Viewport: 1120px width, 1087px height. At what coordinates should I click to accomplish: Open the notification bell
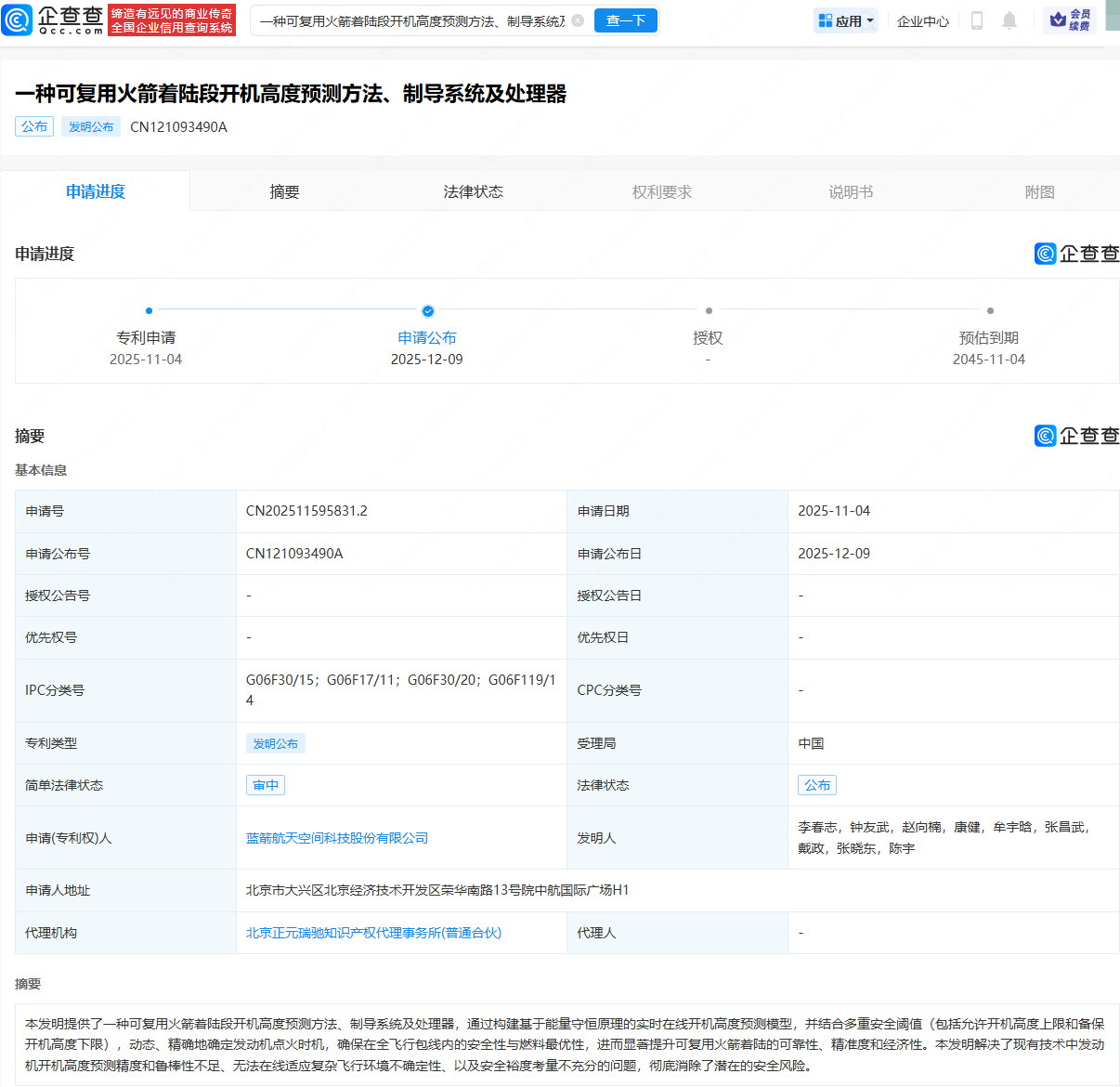click(x=1009, y=20)
